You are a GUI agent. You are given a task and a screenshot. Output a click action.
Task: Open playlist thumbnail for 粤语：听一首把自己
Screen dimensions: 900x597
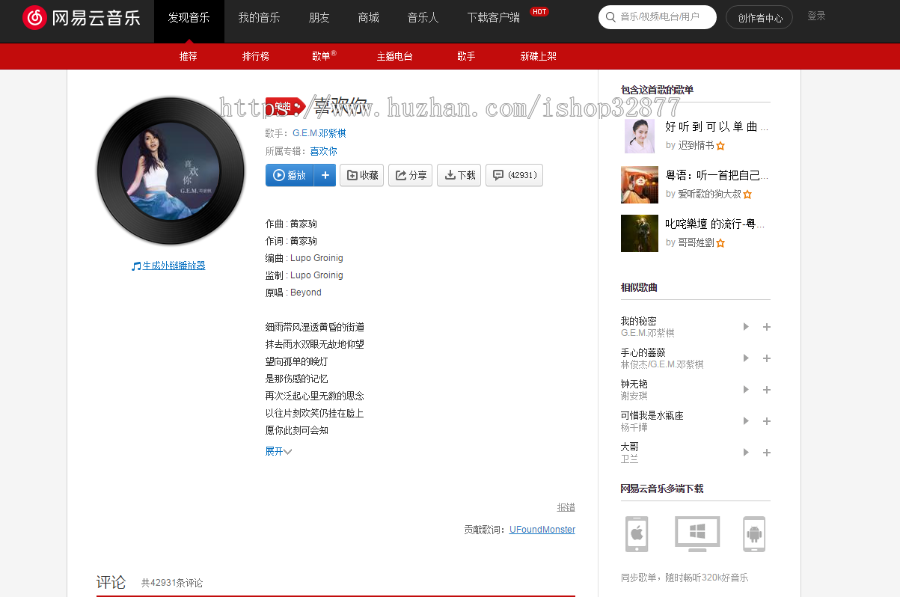pos(639,185)
